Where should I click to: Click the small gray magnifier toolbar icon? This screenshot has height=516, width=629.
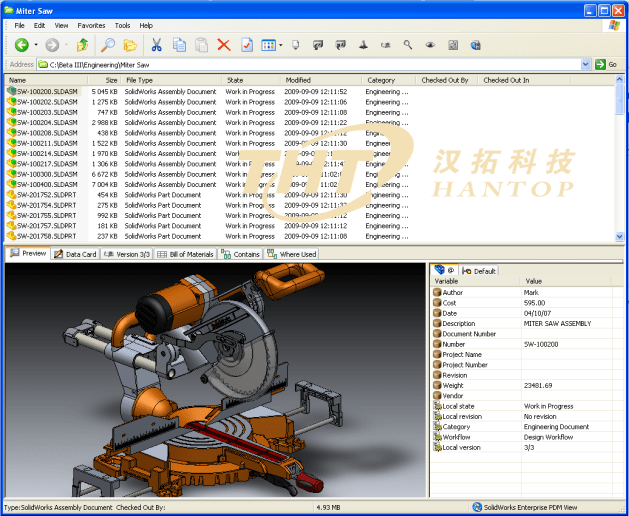click(408, 45)
